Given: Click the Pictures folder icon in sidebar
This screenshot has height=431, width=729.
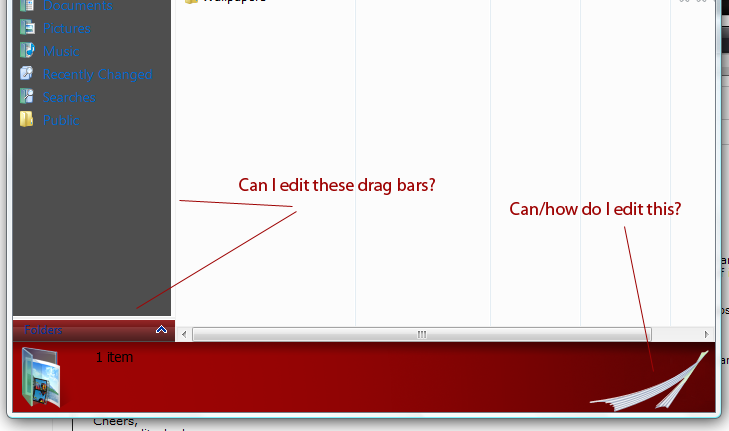Looking at the screenshot, I should (27, 27).
